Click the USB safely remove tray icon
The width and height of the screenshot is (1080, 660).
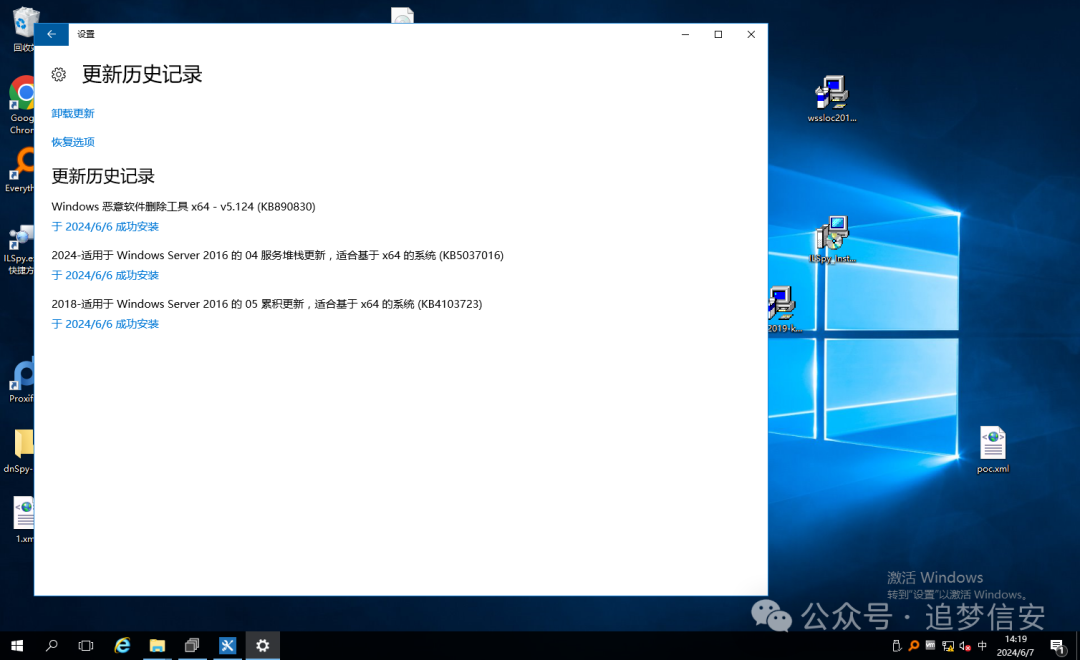pos(896,646)
